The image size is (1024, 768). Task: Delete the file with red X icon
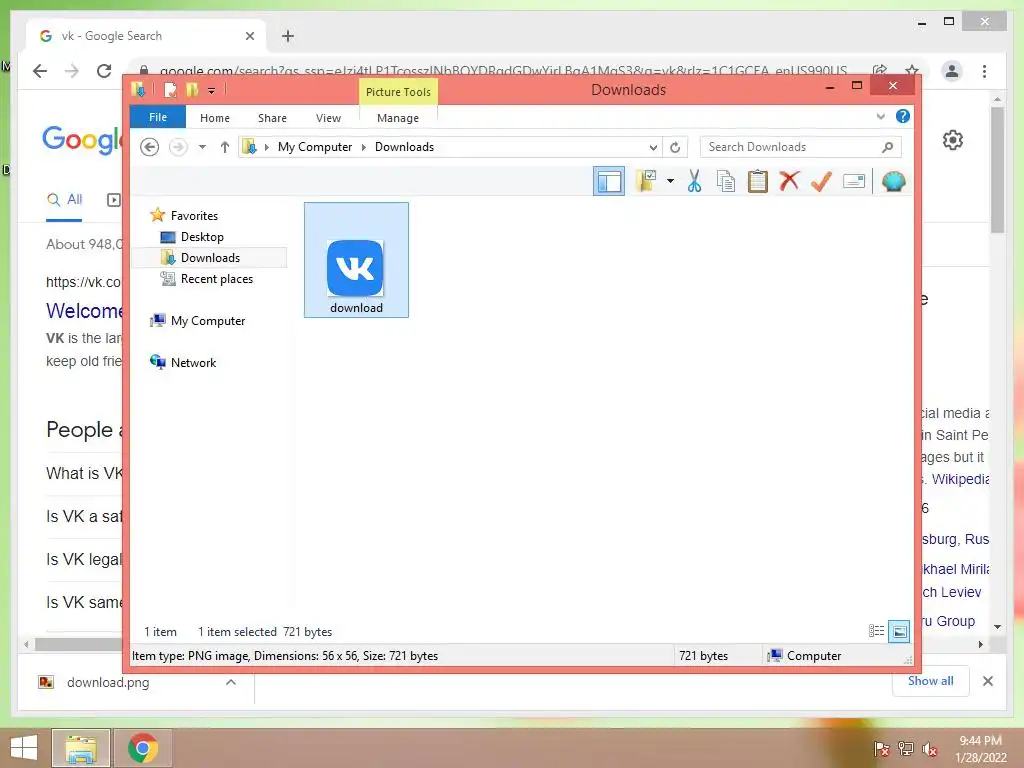(x=789, y=181)
